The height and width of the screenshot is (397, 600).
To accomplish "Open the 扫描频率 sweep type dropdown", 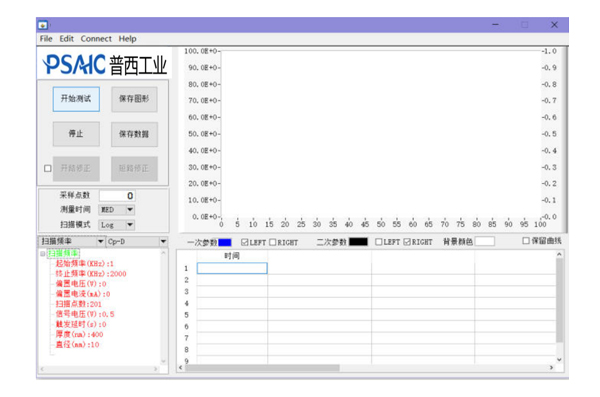I will 100,242.
